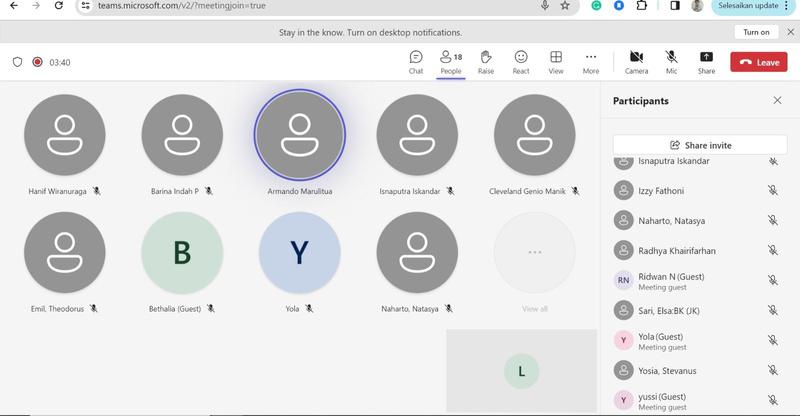The width and height of the screenshot is (800, 416).
Task: Click the recording indicator icon
Action: click(x=37, y=62)
